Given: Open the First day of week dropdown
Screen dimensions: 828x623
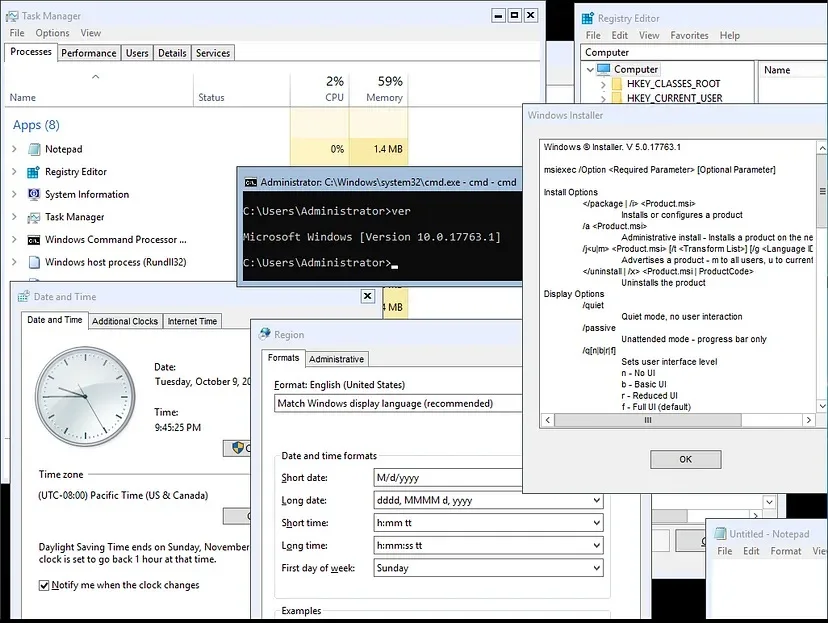Looking at the screenshot, I should 600,568.
